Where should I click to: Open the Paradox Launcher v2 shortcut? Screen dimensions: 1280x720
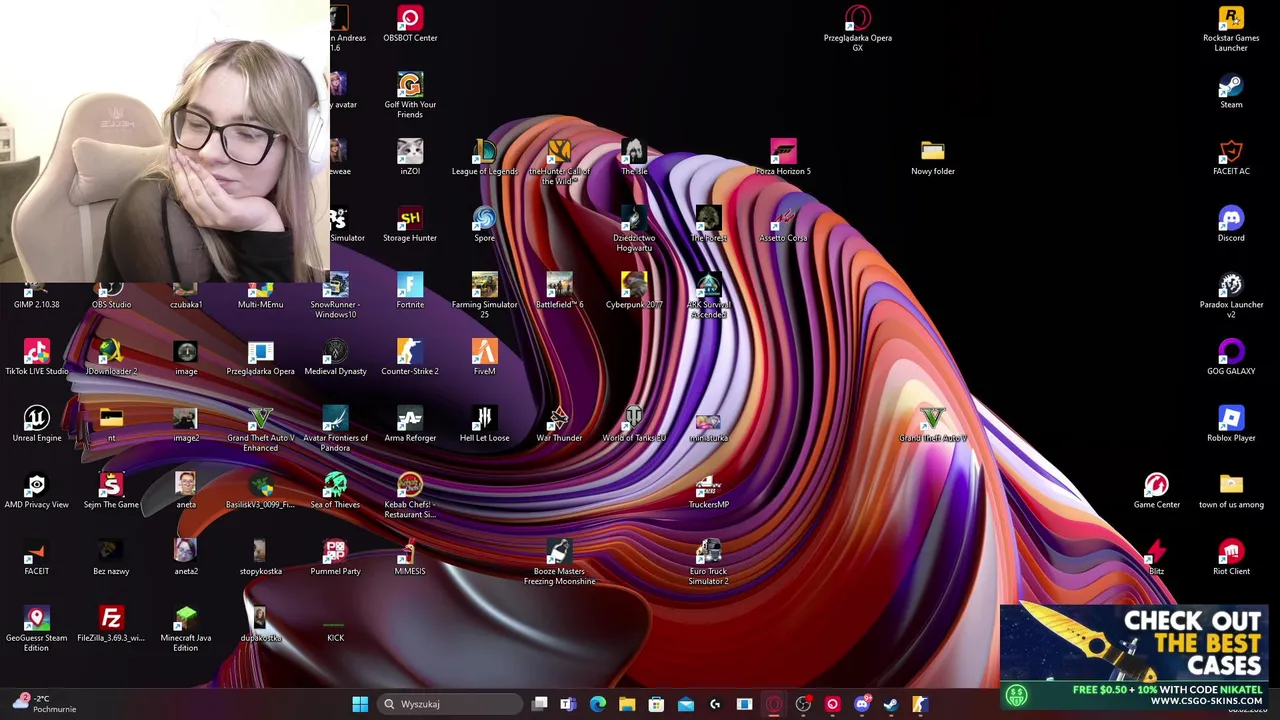(1231, 295)
